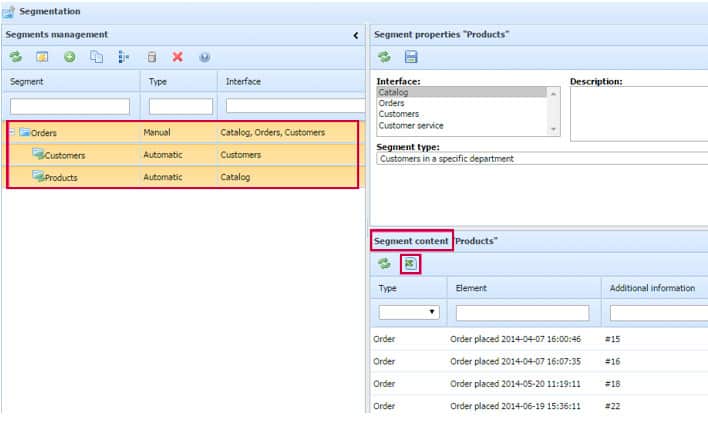The height and width of the screenshot is (430, 708).
Task: Open the Type filter dropdown in Segment content
Action: (x=409, y=312)
